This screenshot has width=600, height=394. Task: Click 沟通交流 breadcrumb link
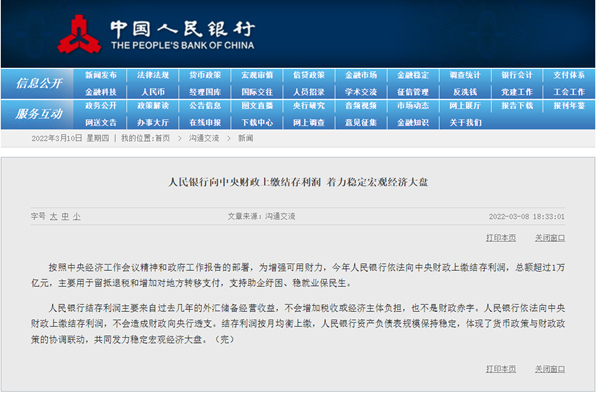pyautogui.click(x=204, y=138)
